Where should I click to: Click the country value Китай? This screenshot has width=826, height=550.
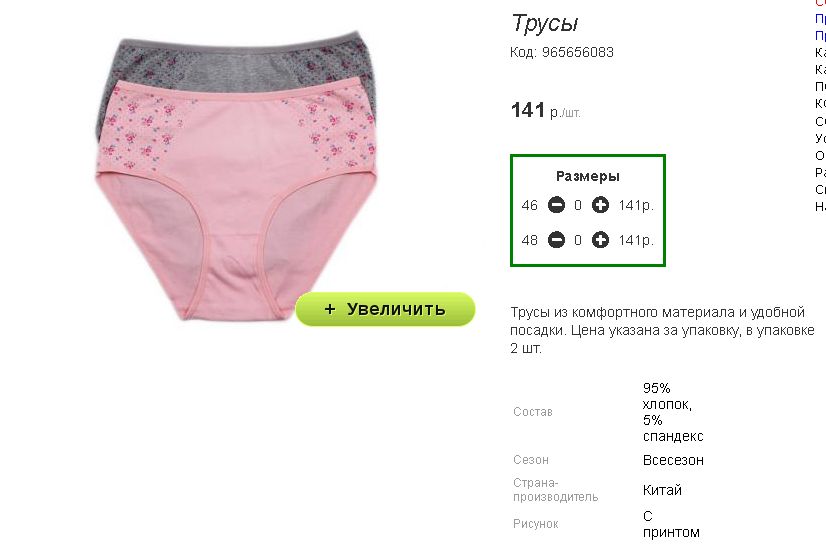(x=662, y=490)
